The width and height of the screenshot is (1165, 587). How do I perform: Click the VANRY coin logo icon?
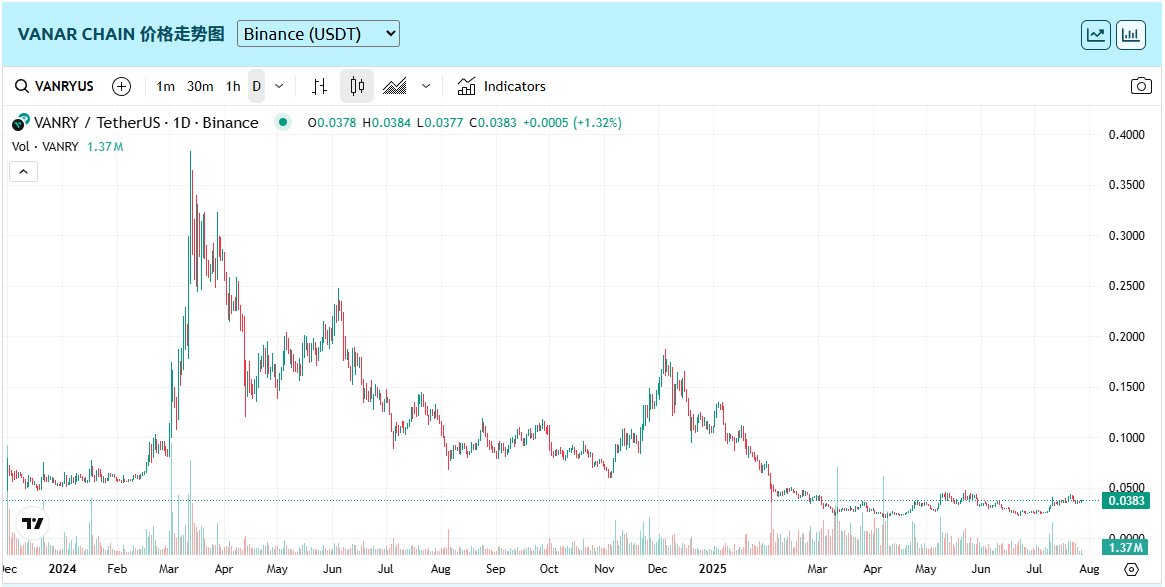point(21,123)
